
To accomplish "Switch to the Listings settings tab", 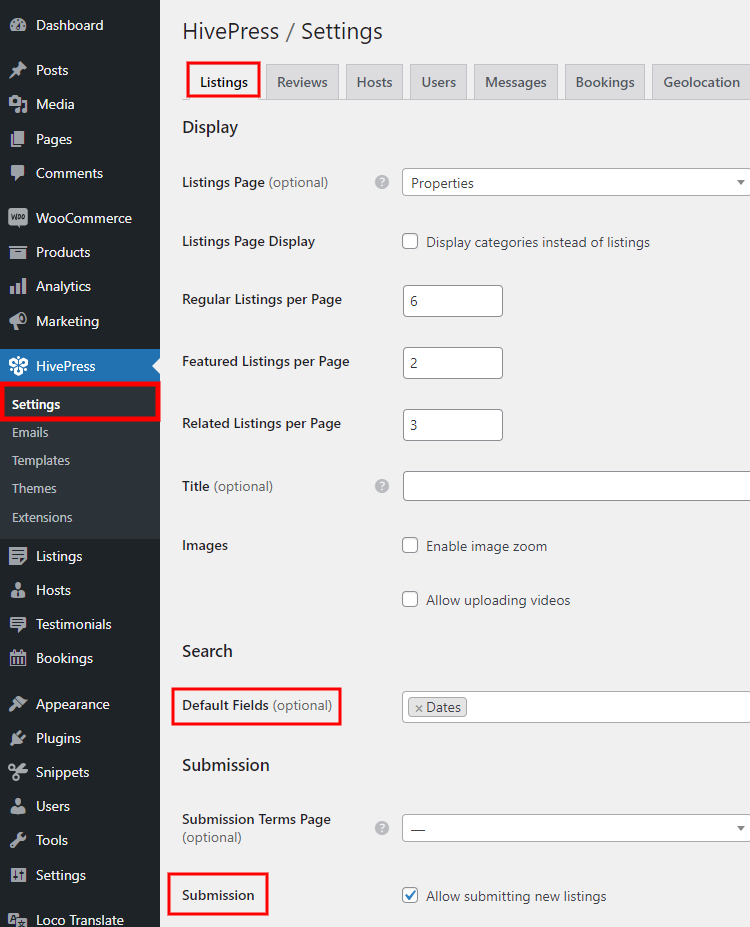I will tap(223, 82).
